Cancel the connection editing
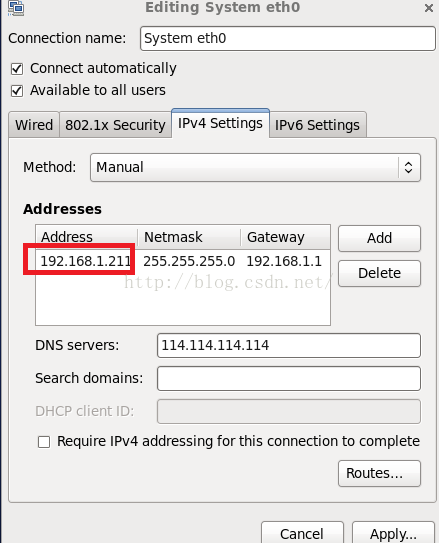439x543 pixels. (x=302, y=533)
